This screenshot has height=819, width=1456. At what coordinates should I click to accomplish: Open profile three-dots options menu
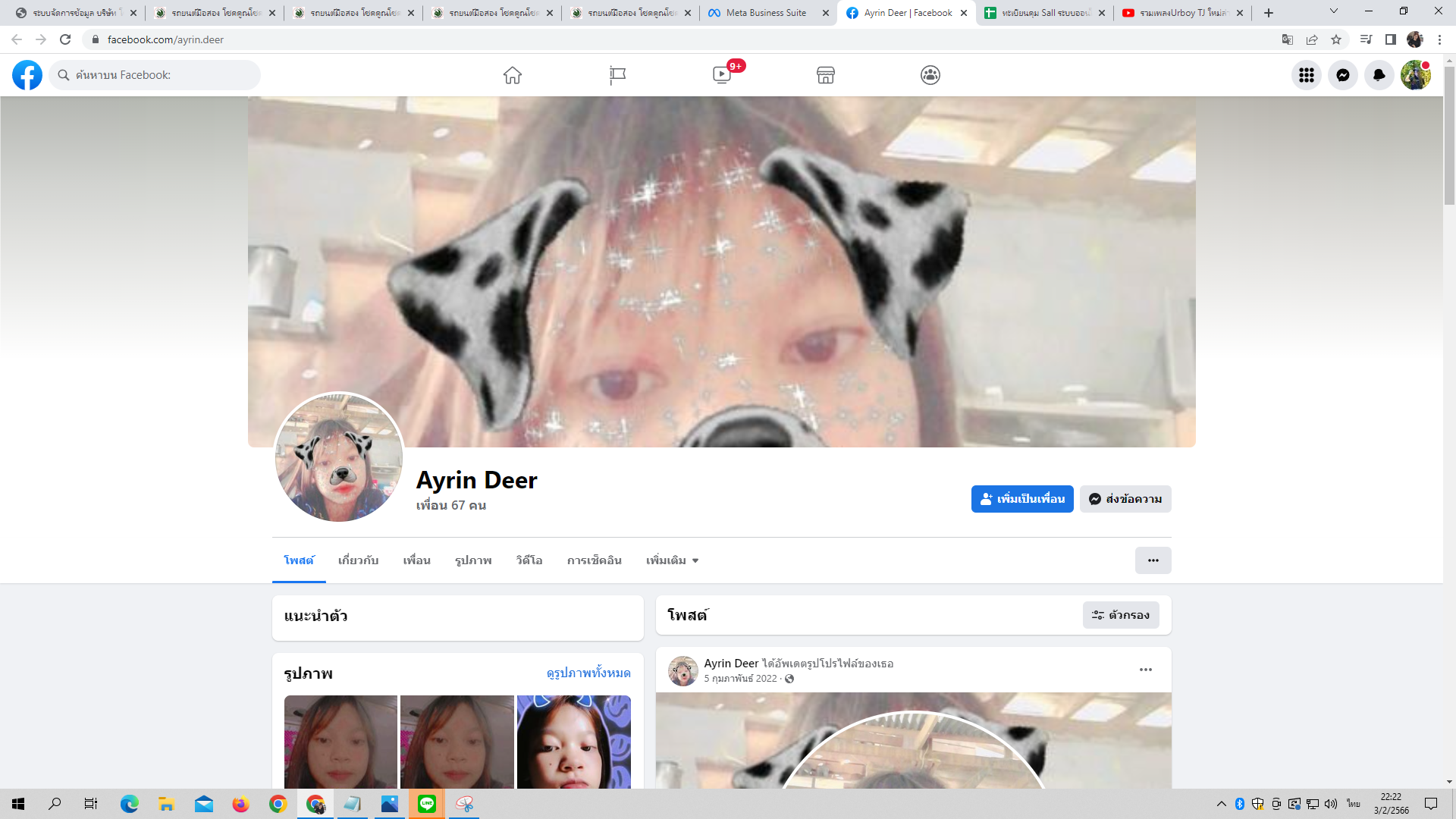coord(1153,560)
